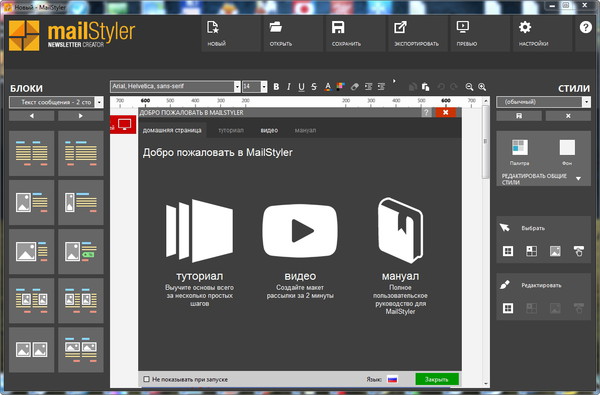Expand the font size dropdown
The width and height of the screenshot is (600, 395).
(264, 87)
